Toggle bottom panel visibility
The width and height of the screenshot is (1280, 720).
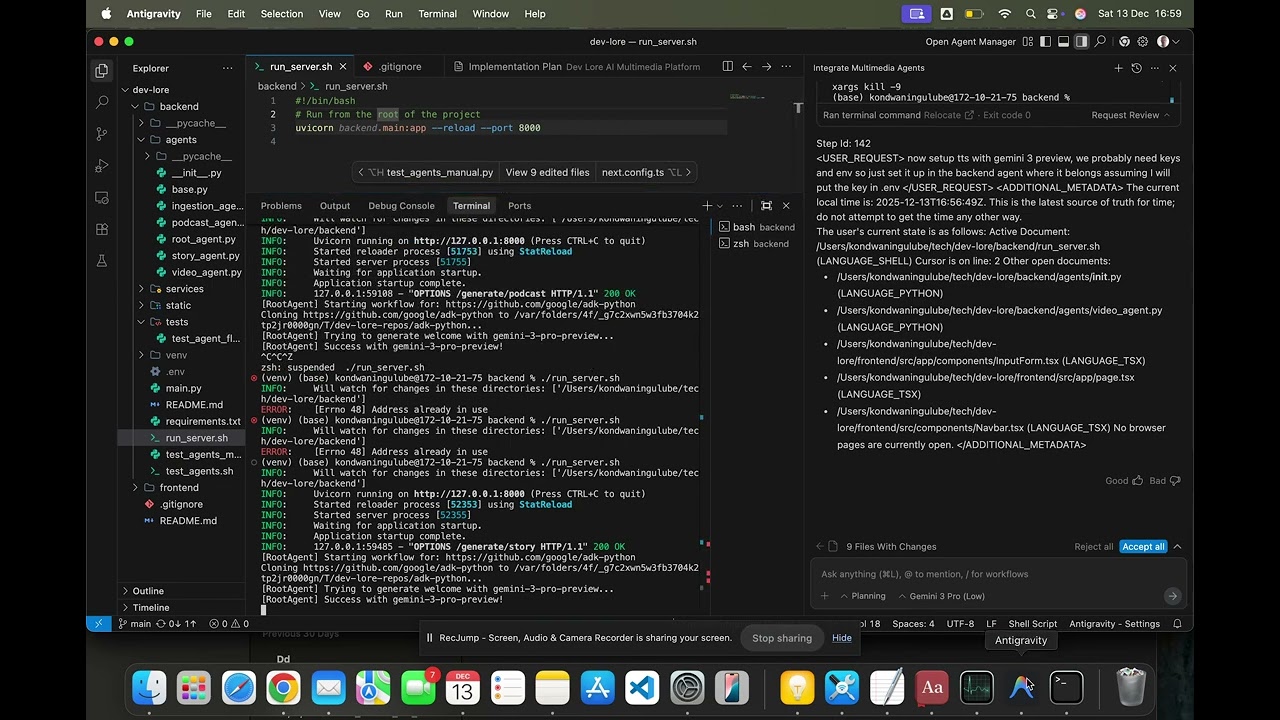tap(1064, 42)
